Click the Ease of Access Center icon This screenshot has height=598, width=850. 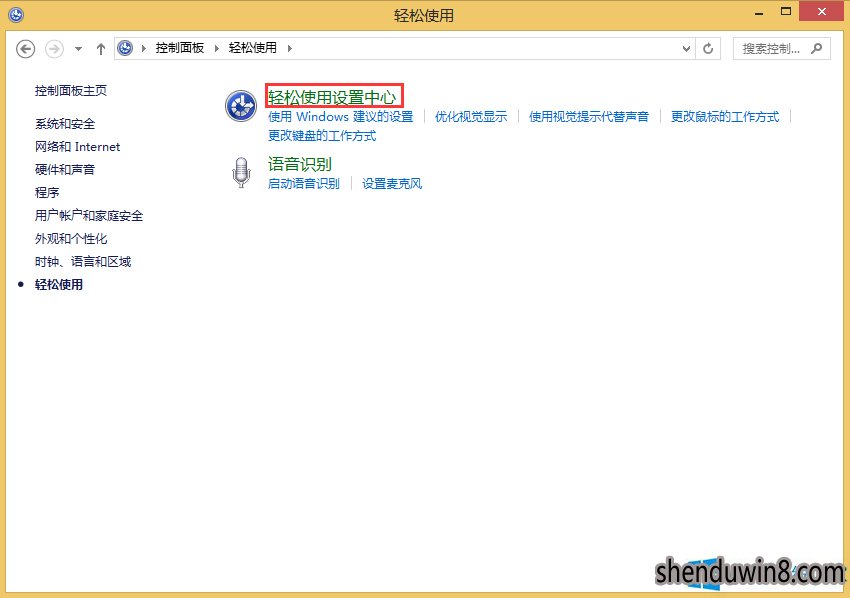(241, 106)
